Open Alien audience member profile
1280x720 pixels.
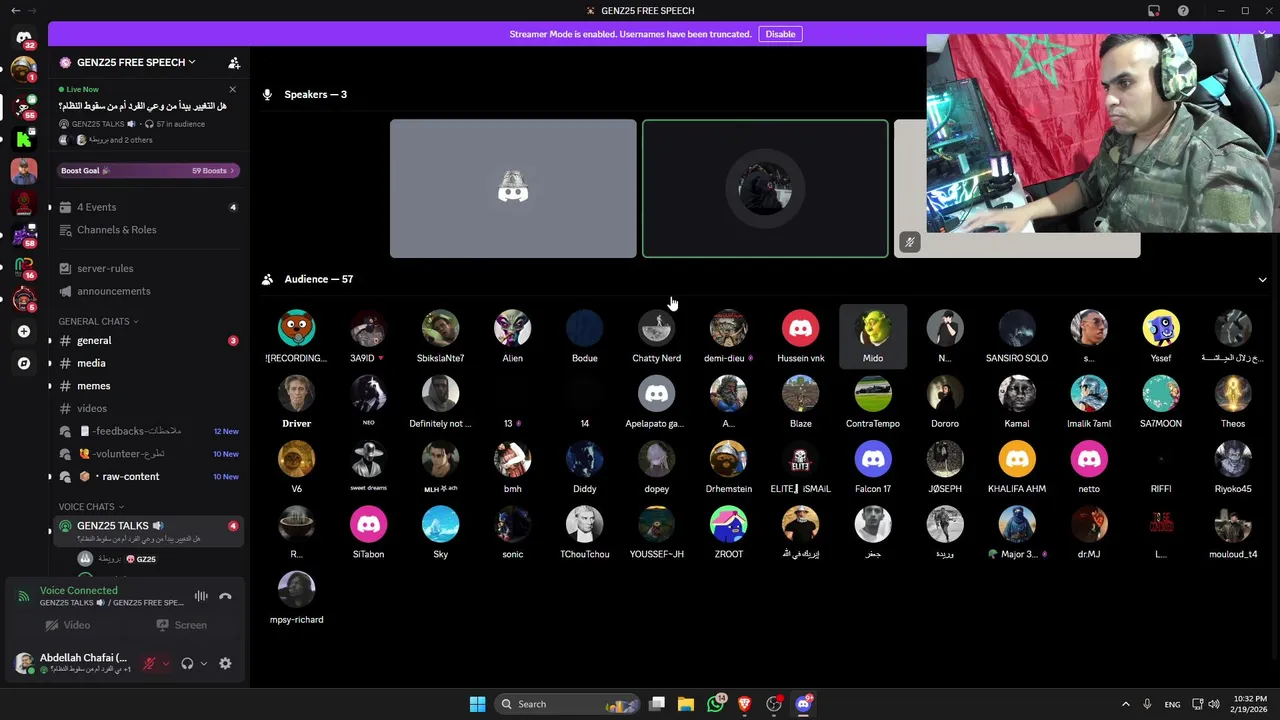coord(512,336)
